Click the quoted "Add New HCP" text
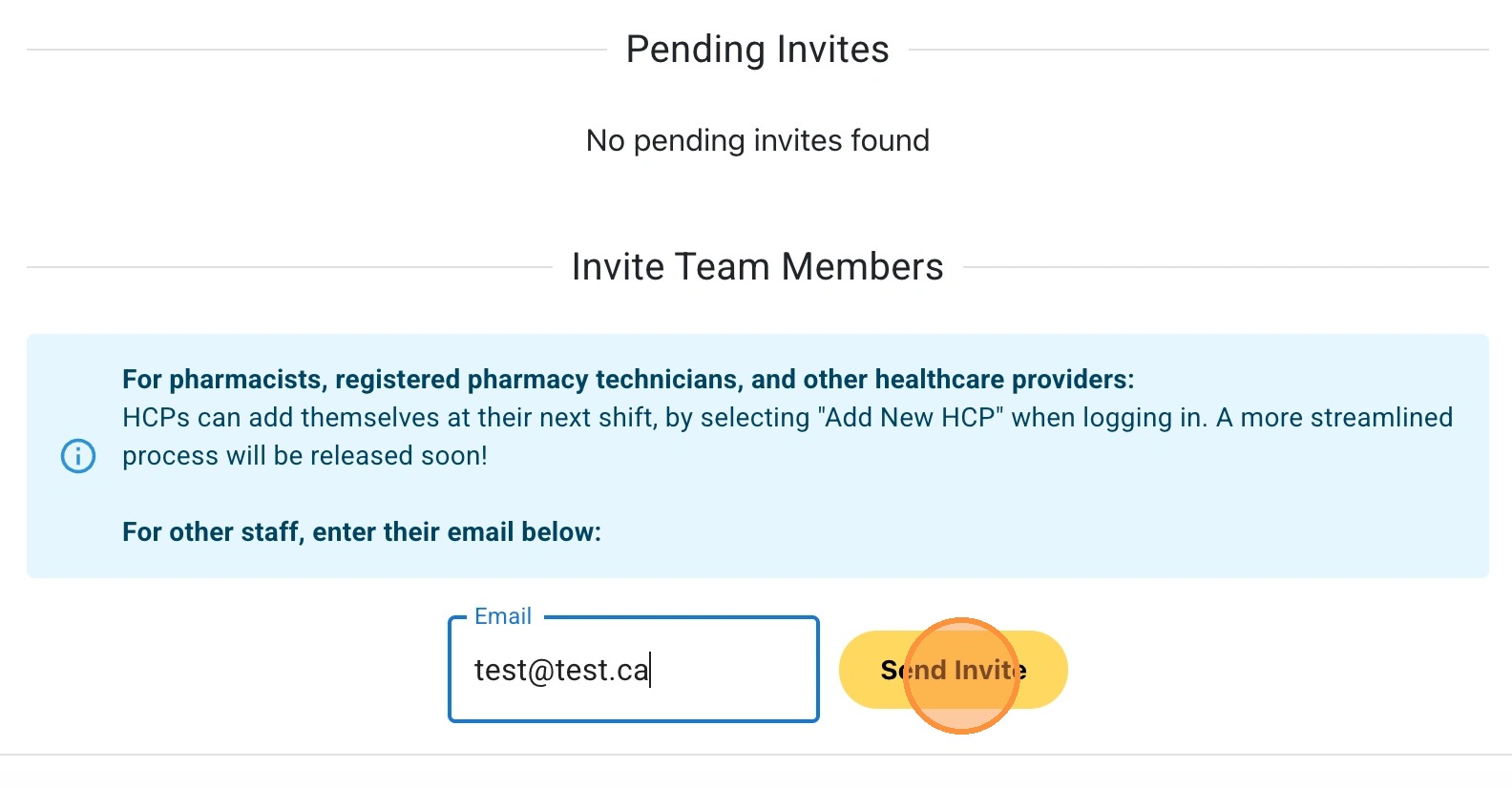Screen dimensions: 1512x788 [x=911, y=418]
